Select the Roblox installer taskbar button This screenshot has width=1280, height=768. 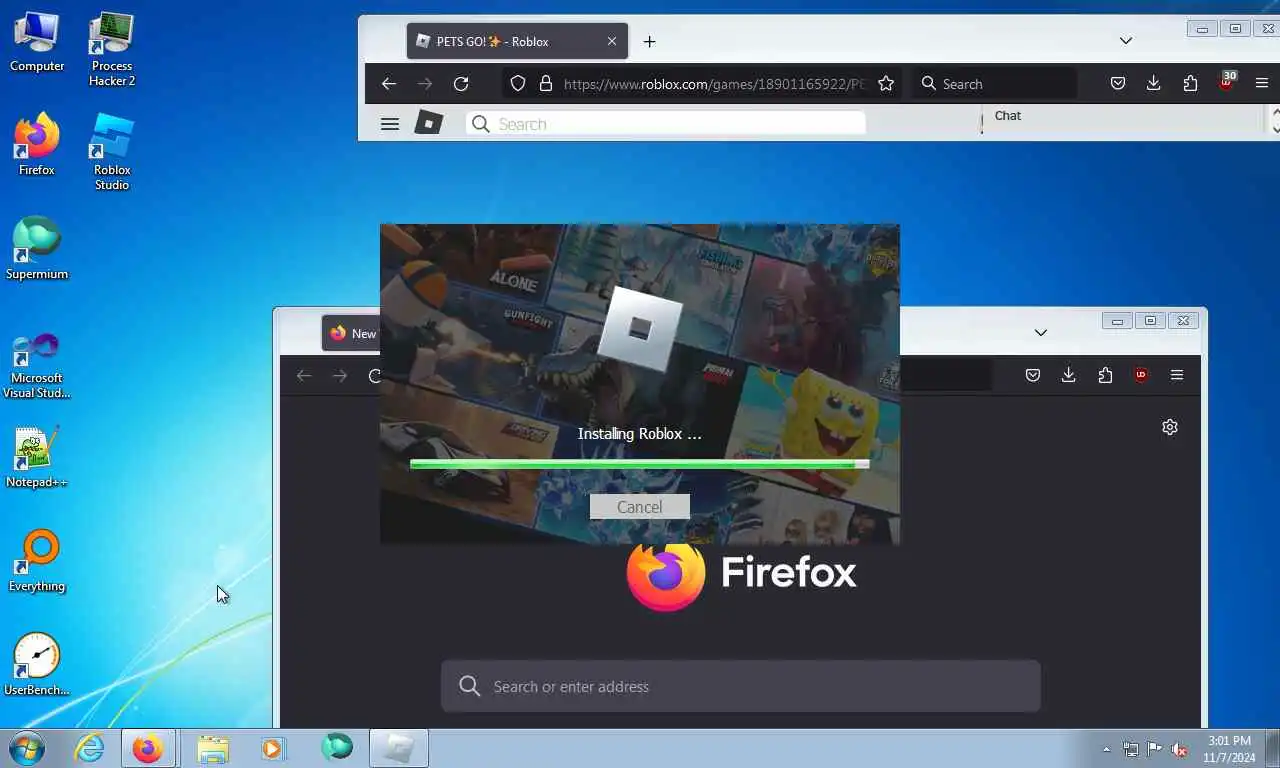[398, 748]
